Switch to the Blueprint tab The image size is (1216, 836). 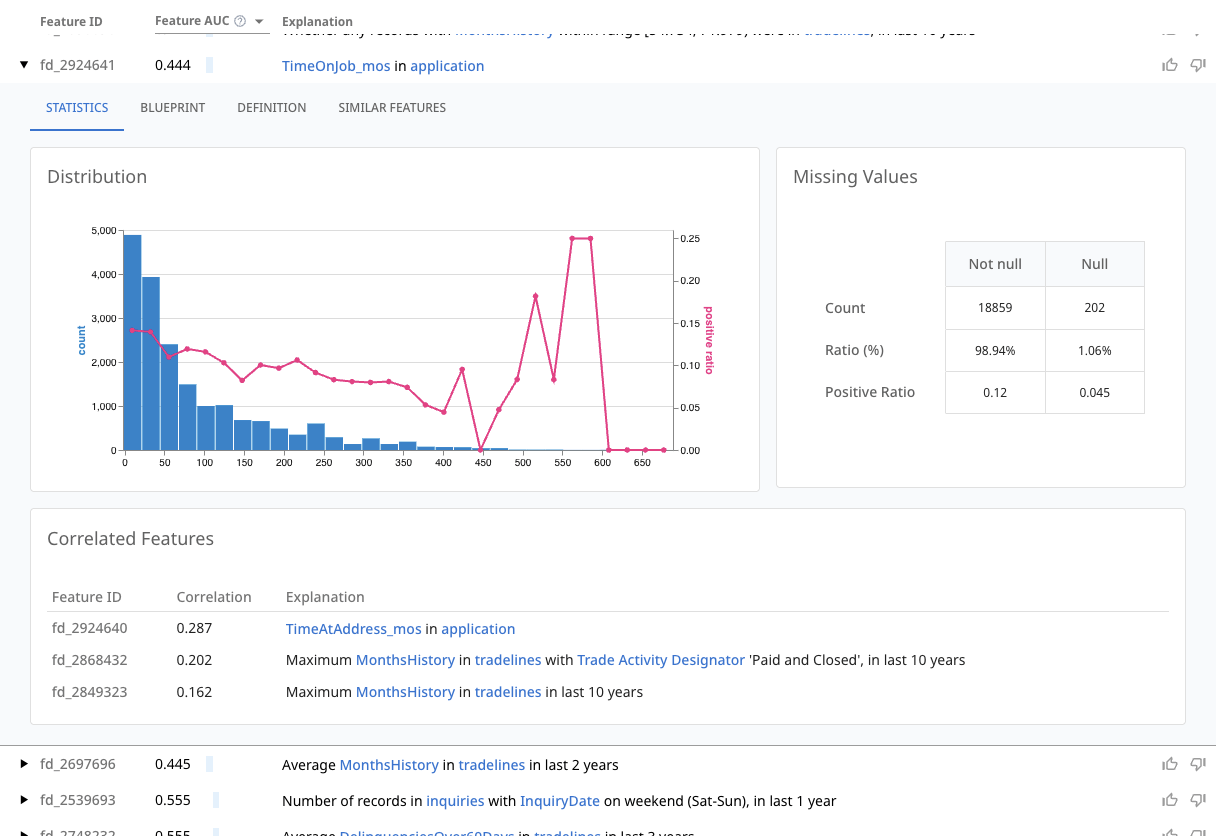tap(172, 108)
